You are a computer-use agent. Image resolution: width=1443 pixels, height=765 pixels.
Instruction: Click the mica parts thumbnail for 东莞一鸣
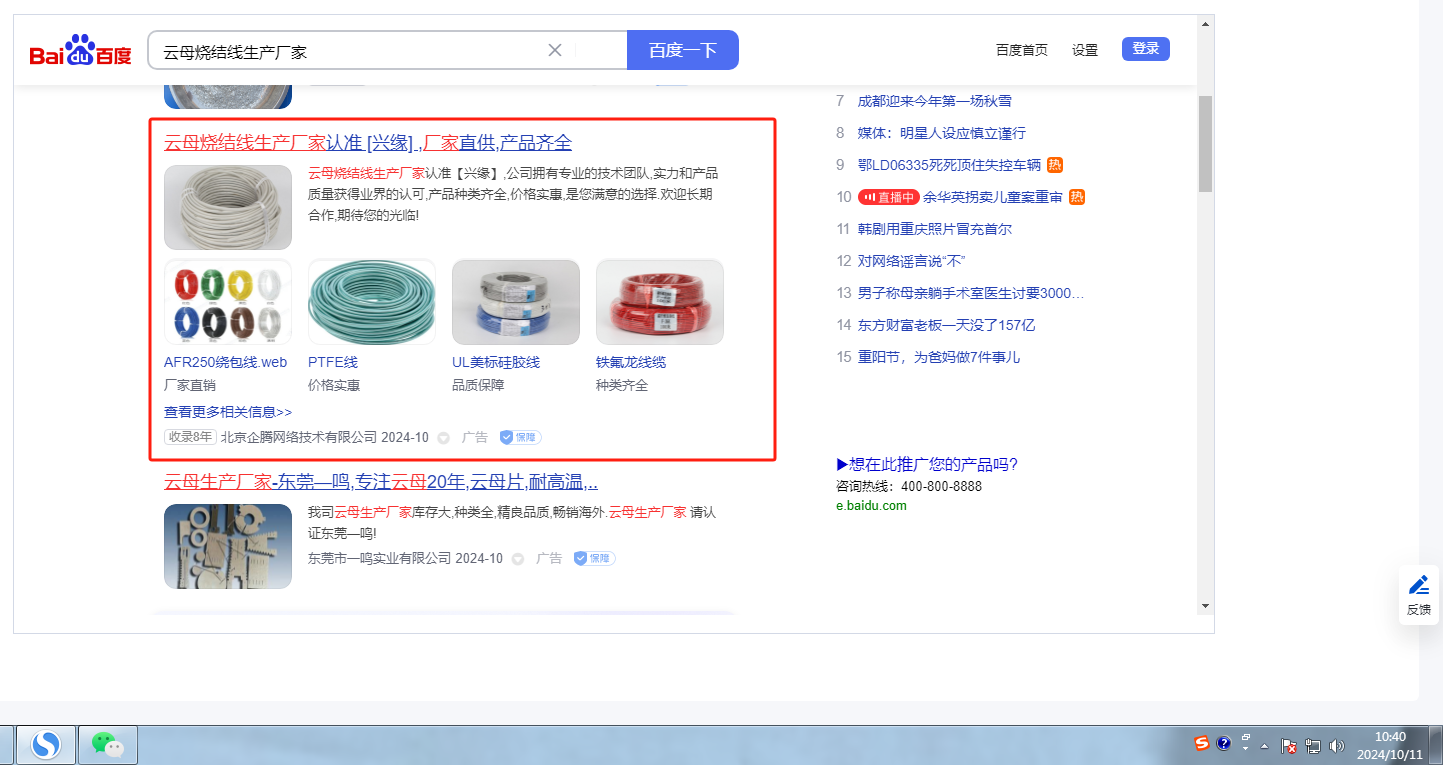click(228, 546)
